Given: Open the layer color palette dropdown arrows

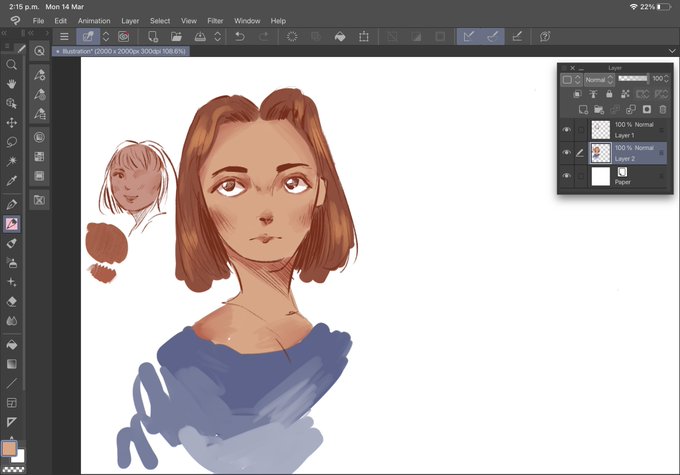Looking at the screenshot, I should click(578, 79).
